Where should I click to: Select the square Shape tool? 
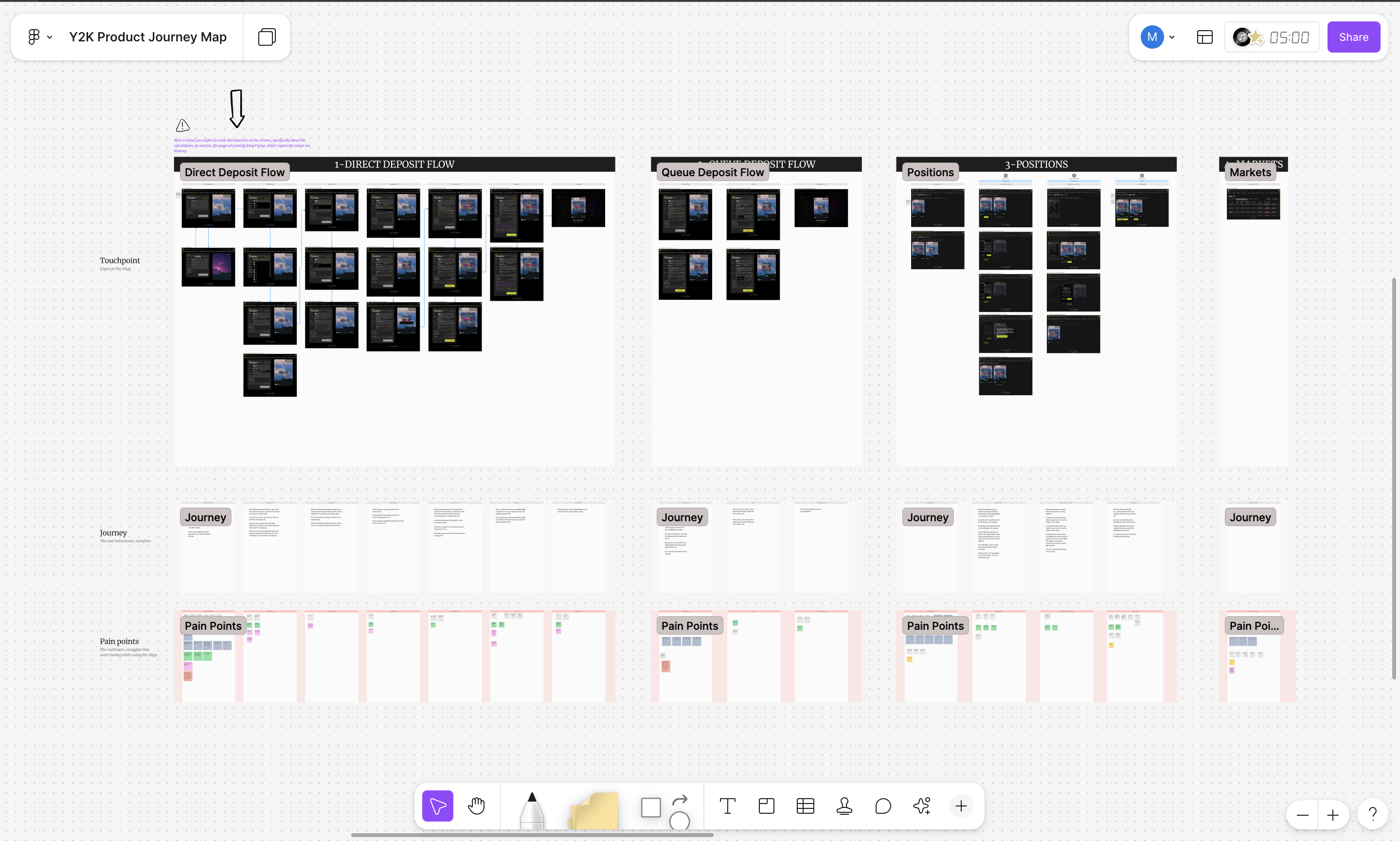[651, 807]
